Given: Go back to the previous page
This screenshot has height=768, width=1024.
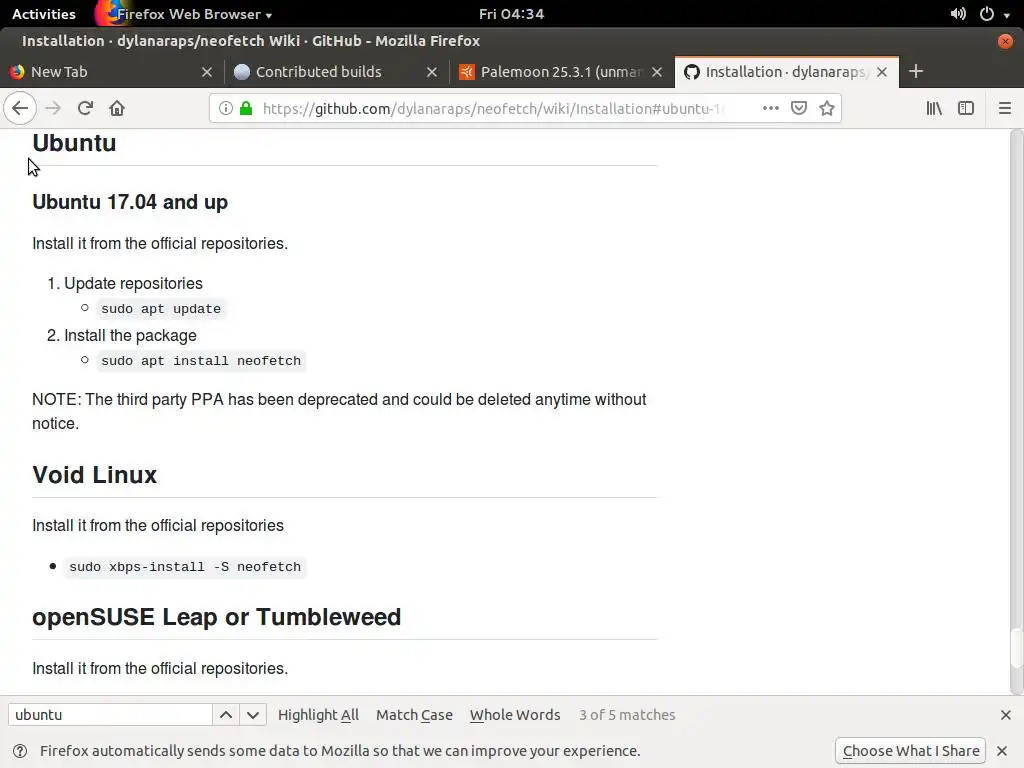Looking at the screenshot, I should tap(20, 108).
